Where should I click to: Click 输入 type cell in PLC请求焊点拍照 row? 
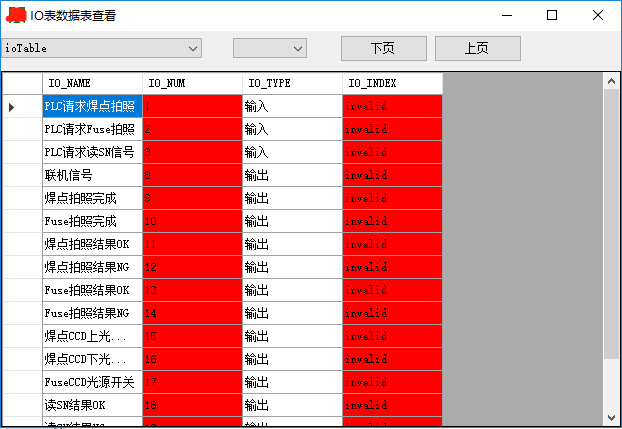(x=292, y=106)
